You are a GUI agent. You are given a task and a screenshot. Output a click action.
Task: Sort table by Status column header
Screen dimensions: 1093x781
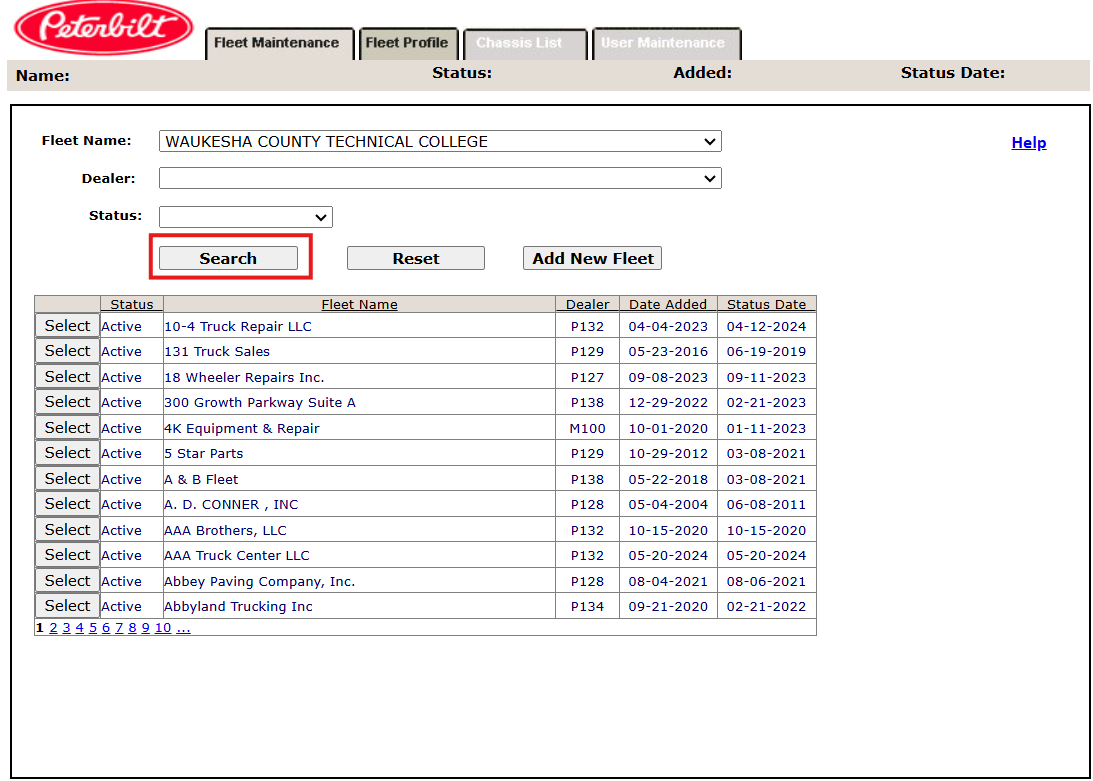pyautogui.click(x=132, y=305)
